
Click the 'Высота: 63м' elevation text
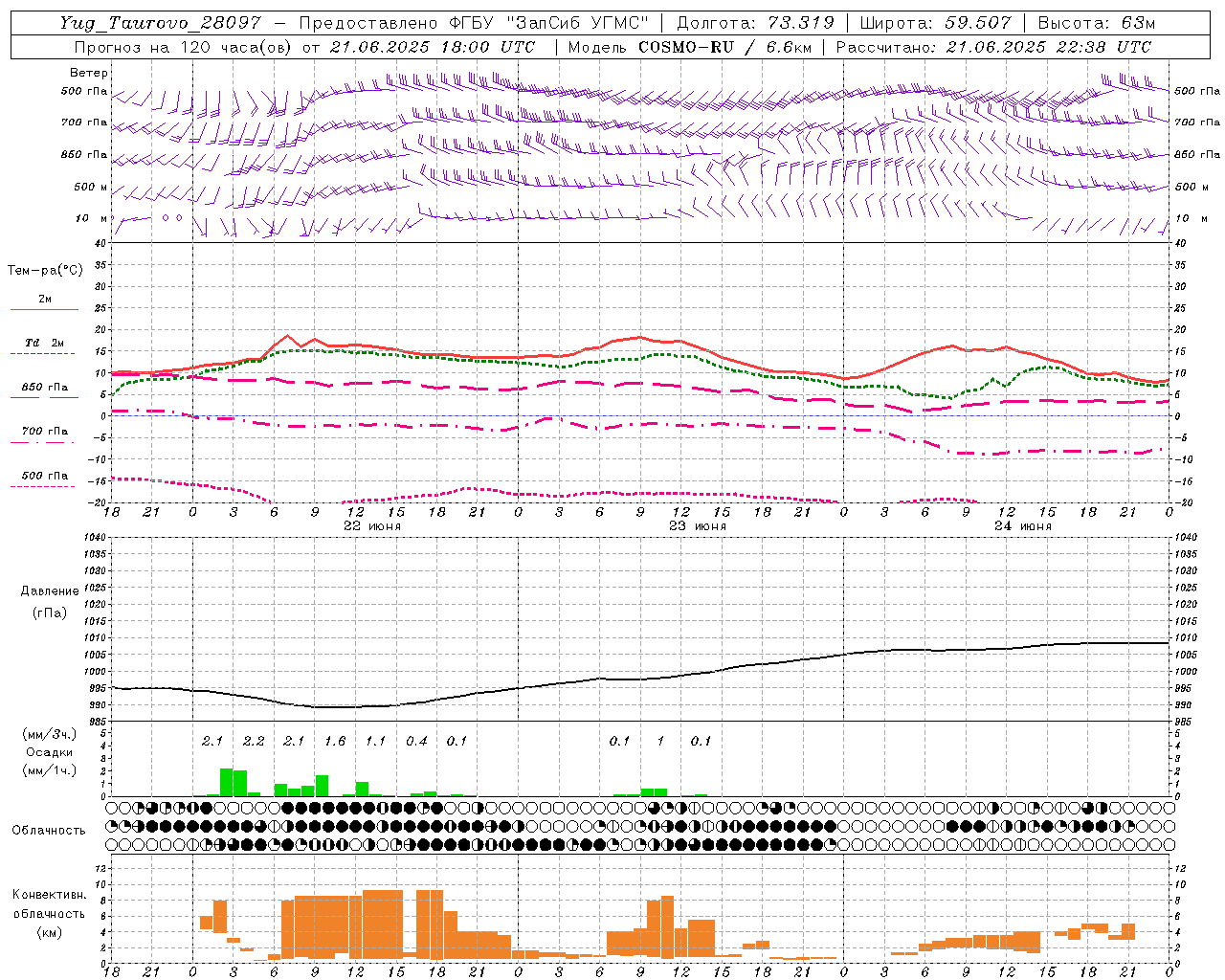pyautogui.click(x=1095, y=23)
